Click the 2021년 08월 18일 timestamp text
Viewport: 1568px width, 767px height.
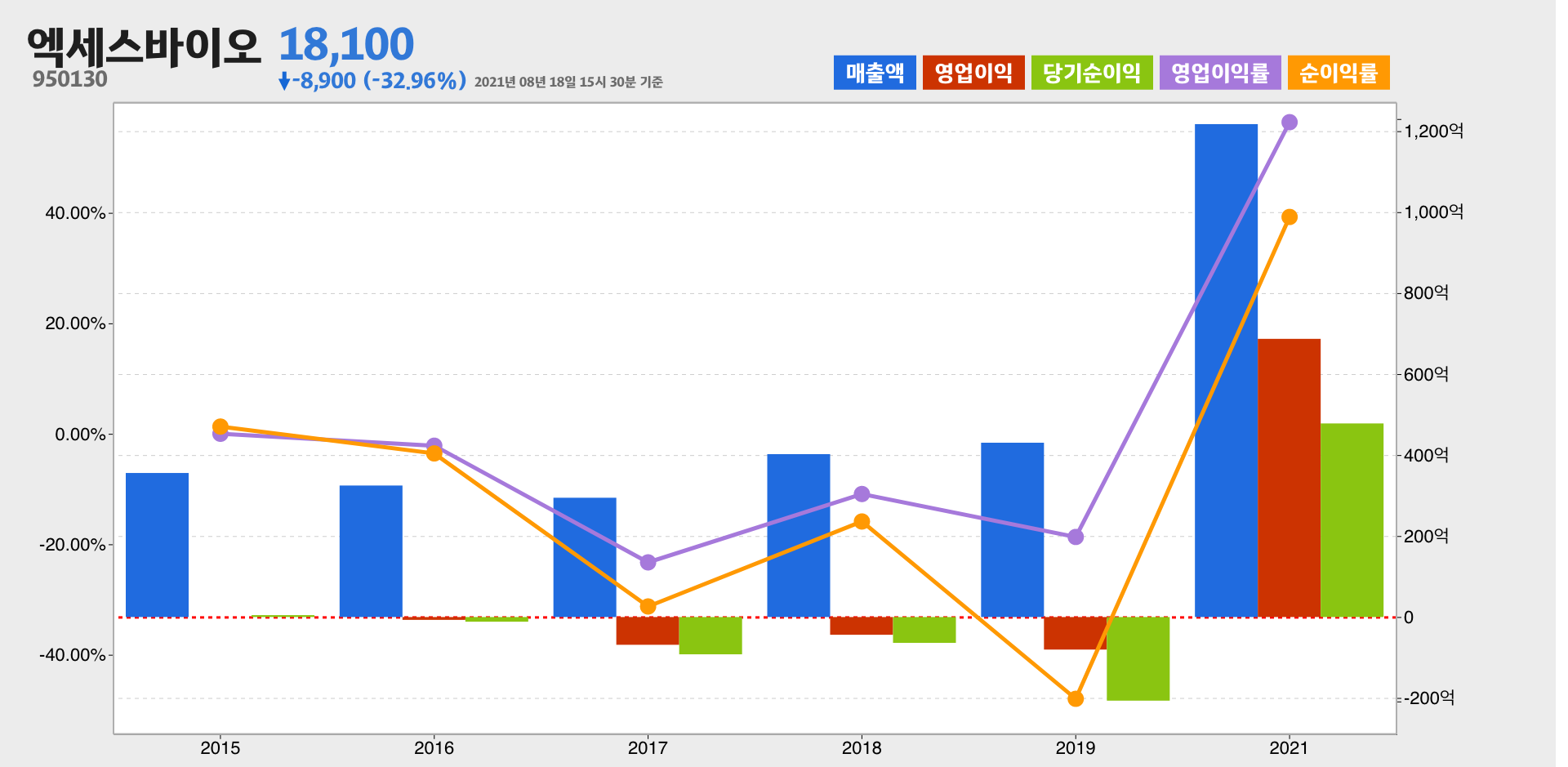click(x=568, y=82)
